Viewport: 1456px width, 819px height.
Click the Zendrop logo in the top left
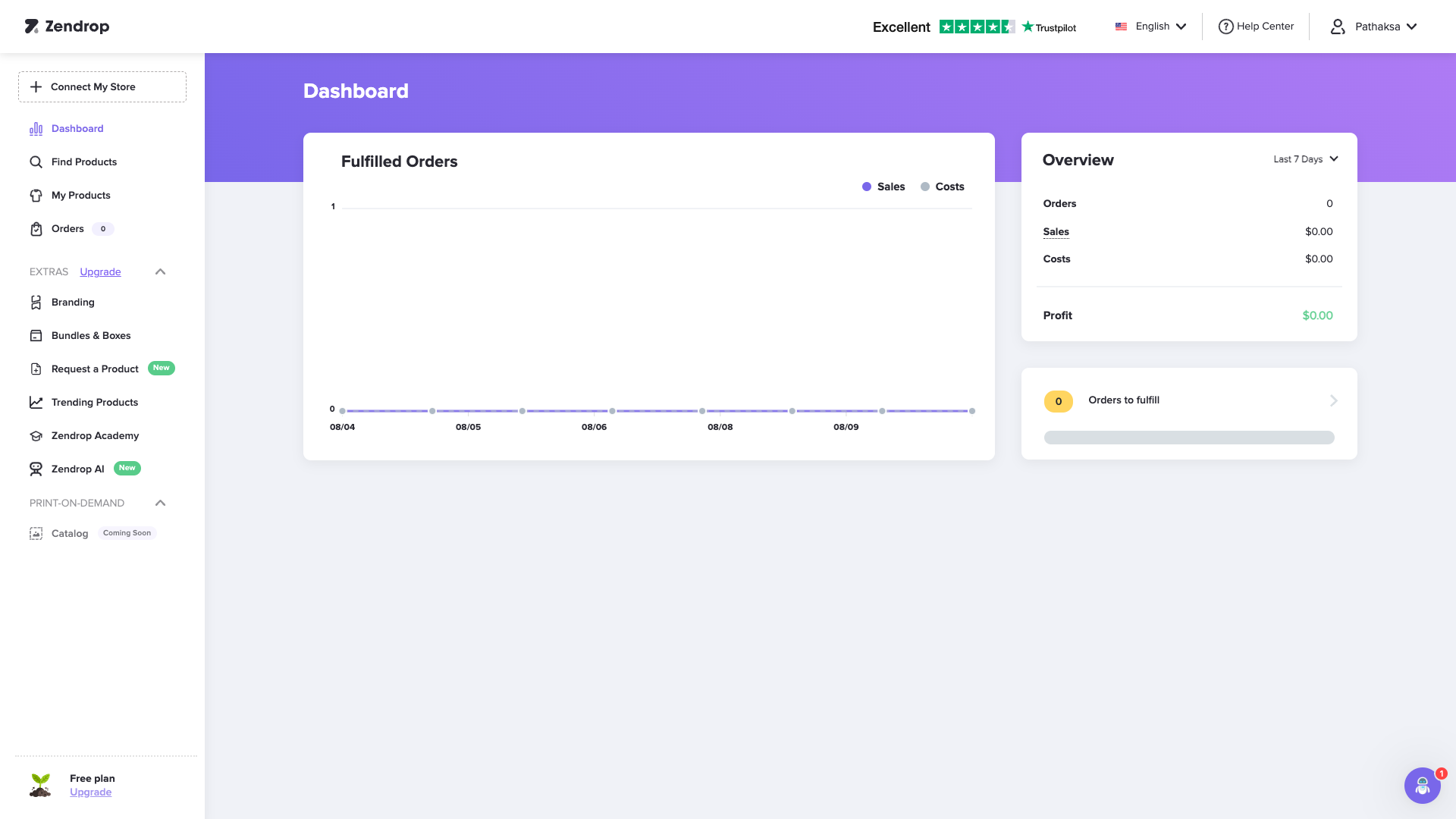click(x=65, y=27)
